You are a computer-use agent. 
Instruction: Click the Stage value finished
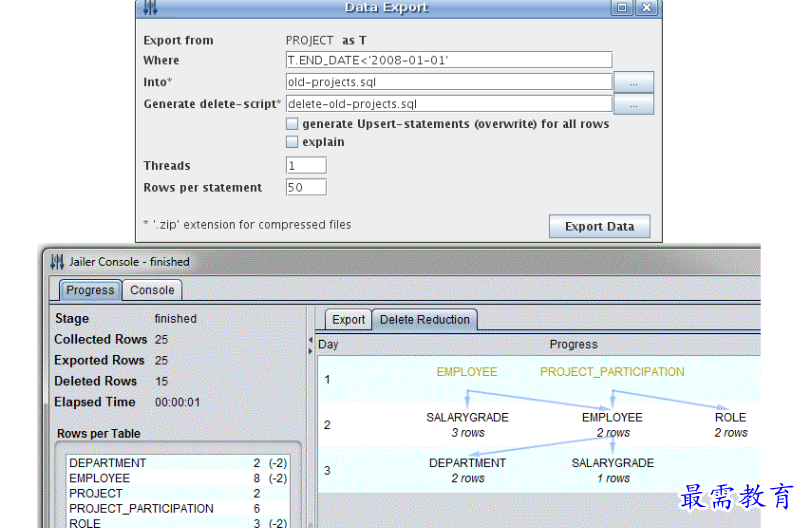pyautogui.click(x=175, y=319)
